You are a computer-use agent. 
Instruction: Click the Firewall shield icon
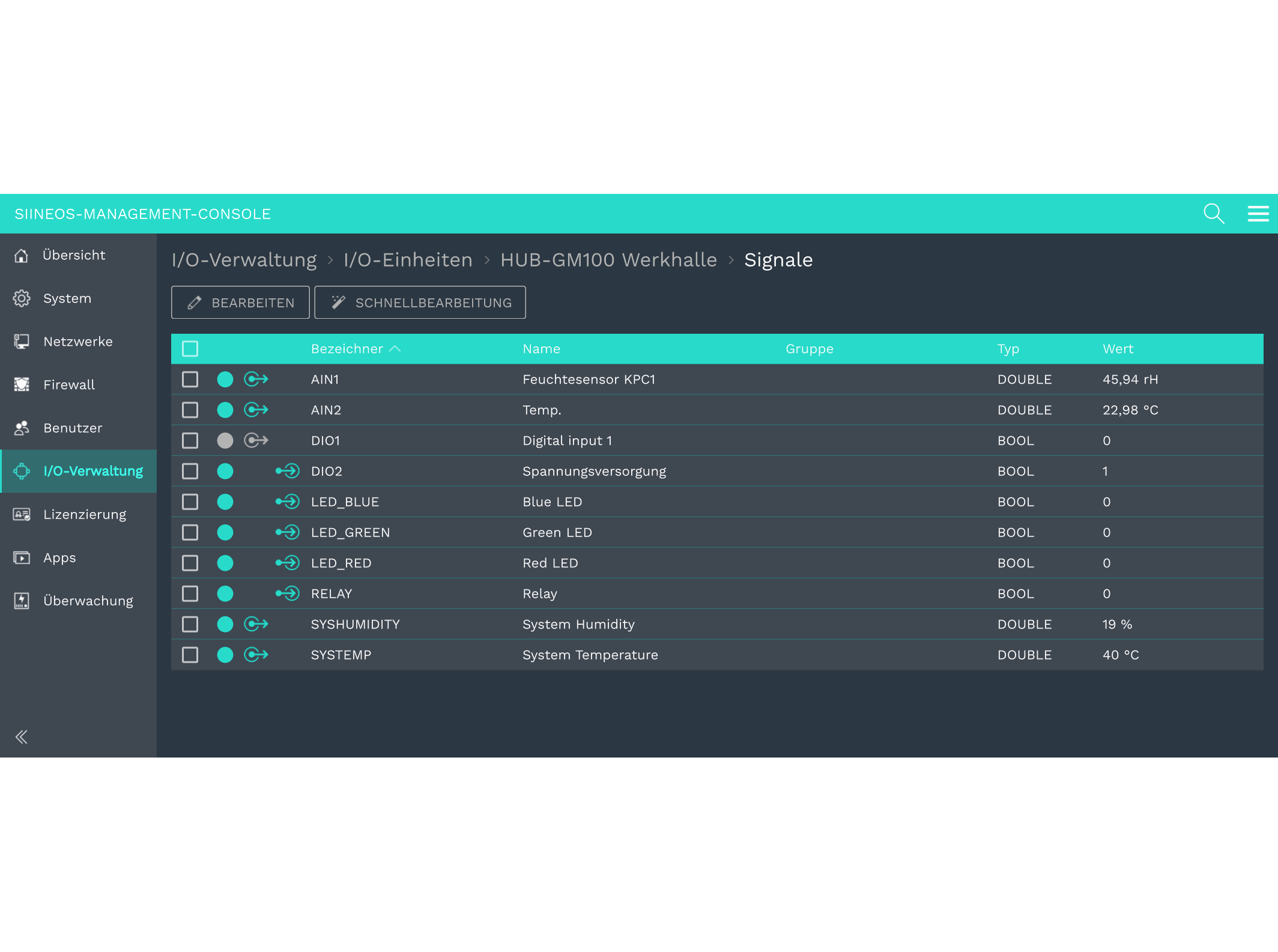pos(22,385)
